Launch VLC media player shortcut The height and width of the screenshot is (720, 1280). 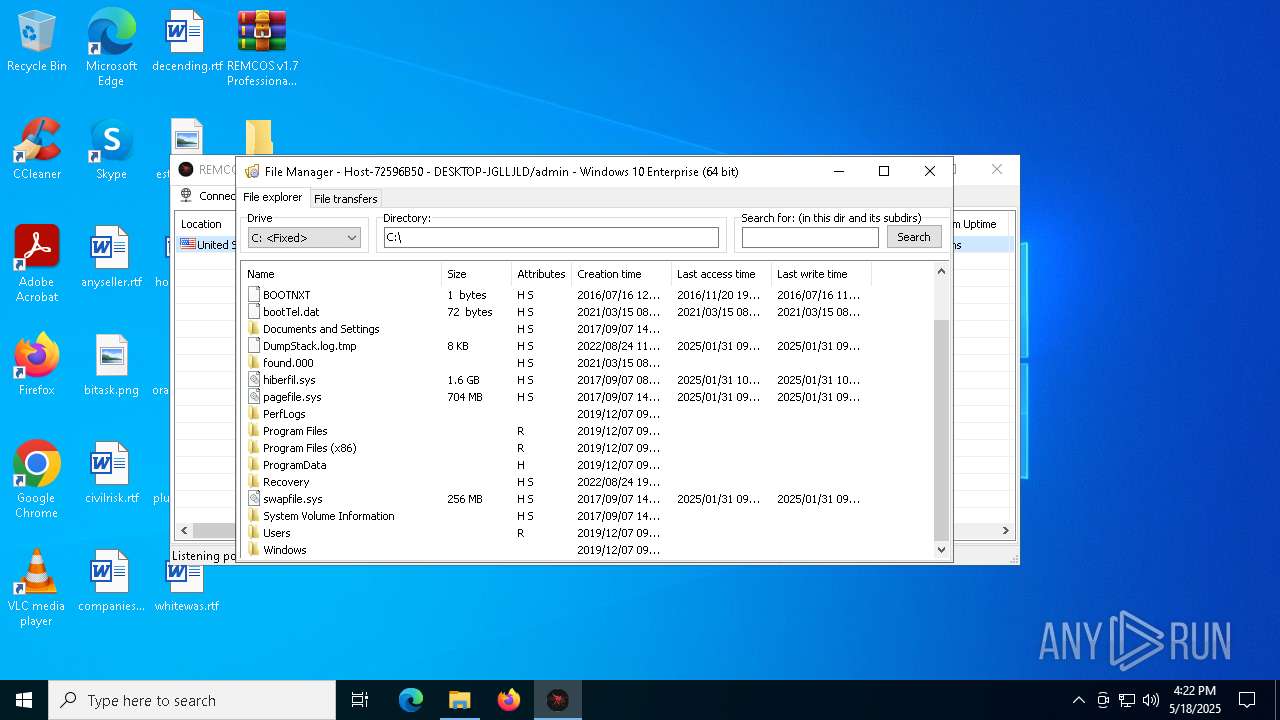click(37, 588)
